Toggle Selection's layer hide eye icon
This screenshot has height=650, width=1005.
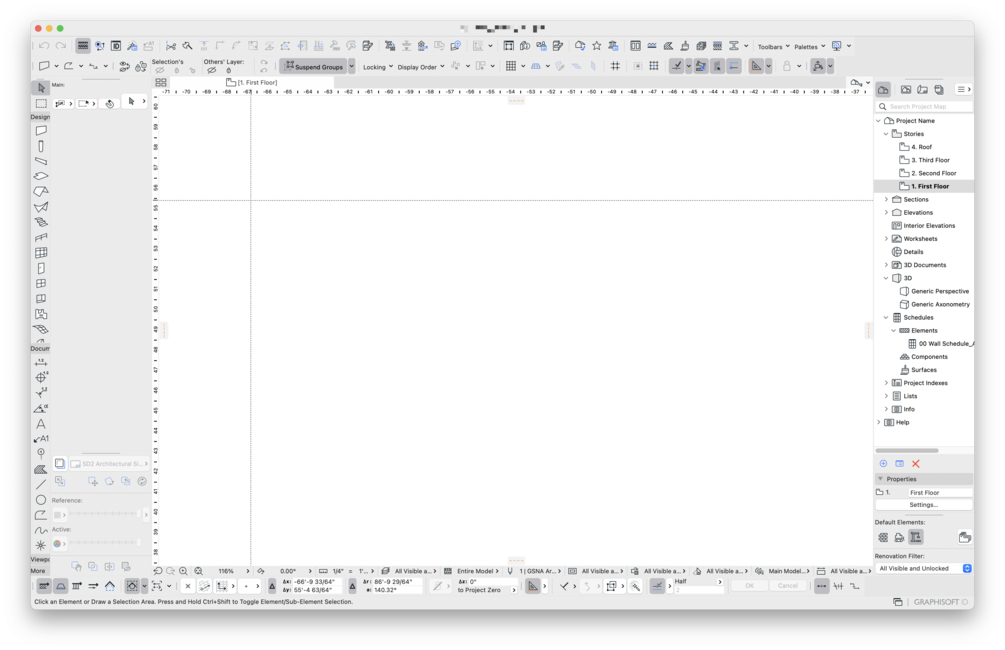(160, 71)
